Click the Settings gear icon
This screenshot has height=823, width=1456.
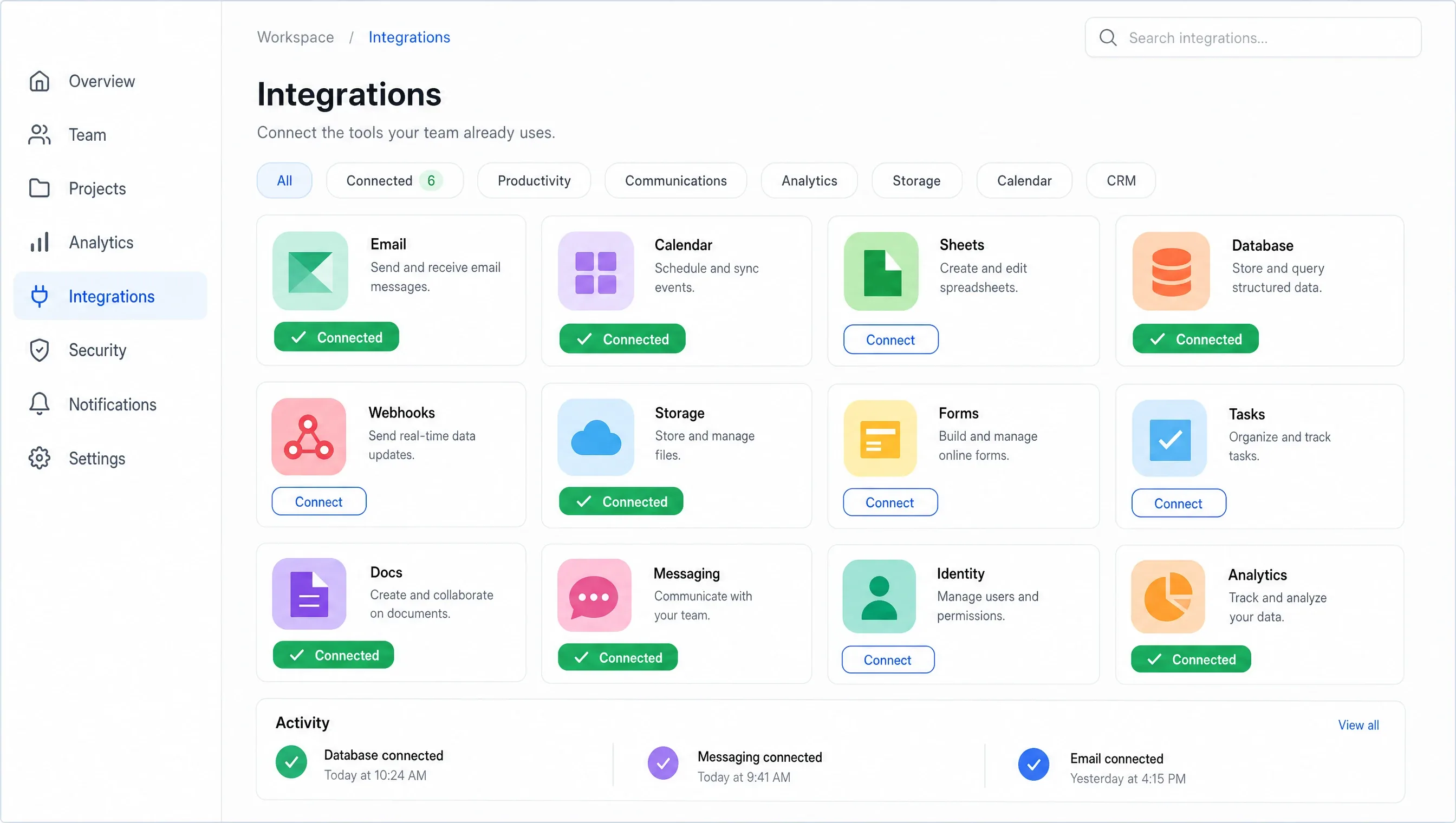coord(39,458)
